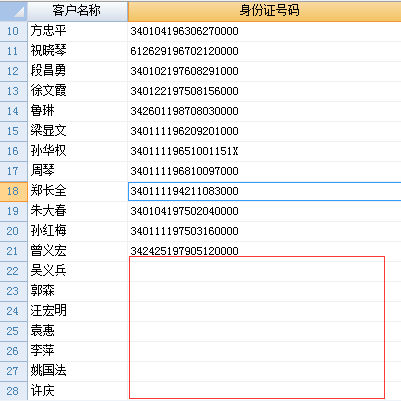Click the active ID cell 340111194211083000
The width and height of the screenshot is (401, 401).
[x=265, y=191]
